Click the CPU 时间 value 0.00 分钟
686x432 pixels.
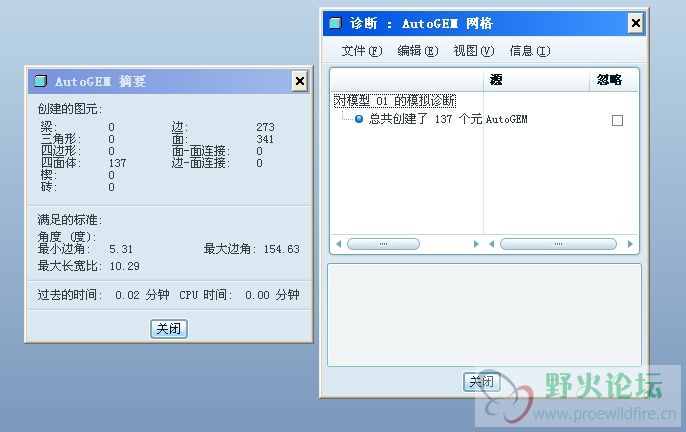(272, 295)
